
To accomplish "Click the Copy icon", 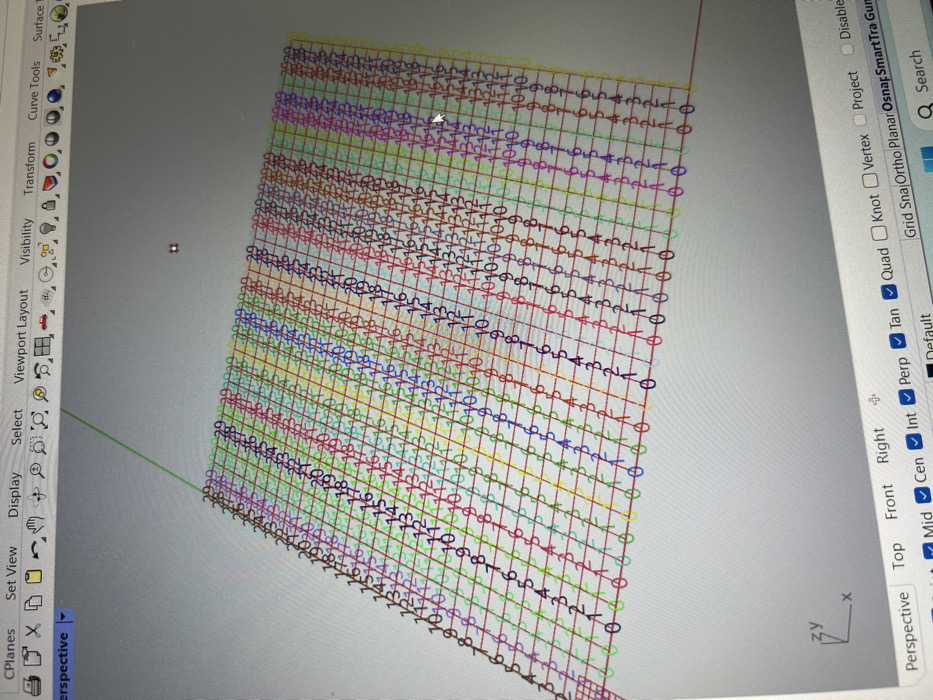I will pyautogui.click(x=34, y=602).
